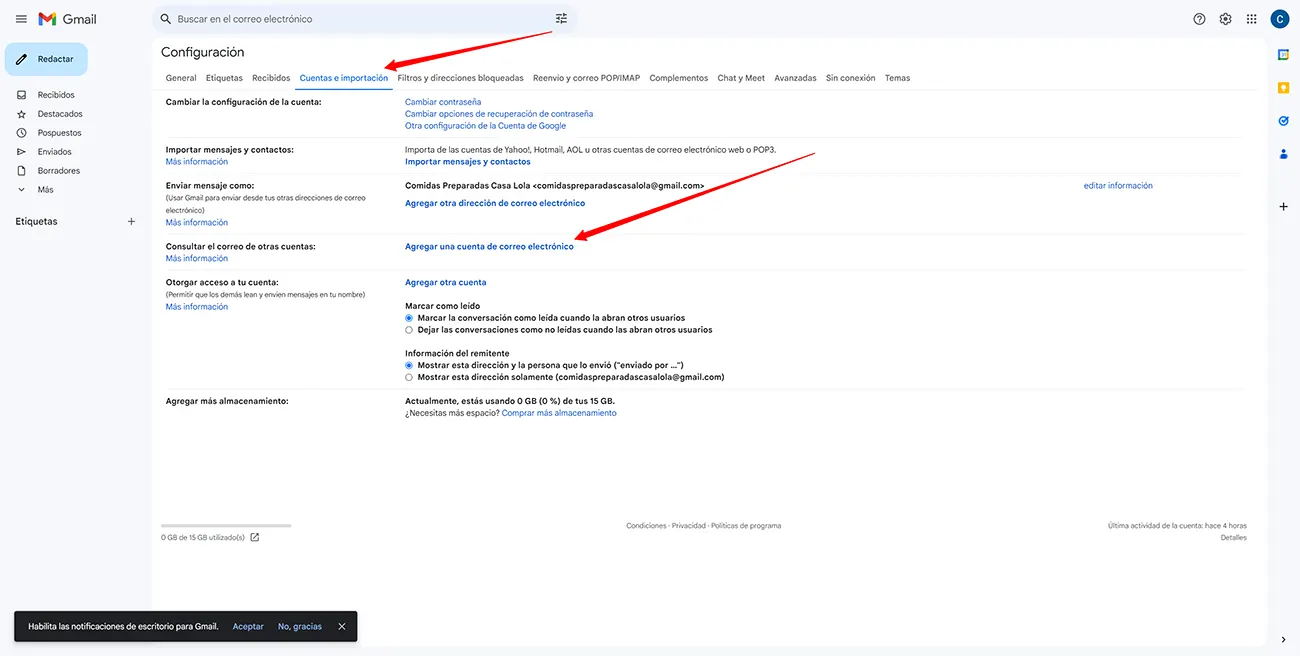Open Google Keep in side panel
The image size is (1300, 656).
pyautogui.click(x=1283, y=88)
